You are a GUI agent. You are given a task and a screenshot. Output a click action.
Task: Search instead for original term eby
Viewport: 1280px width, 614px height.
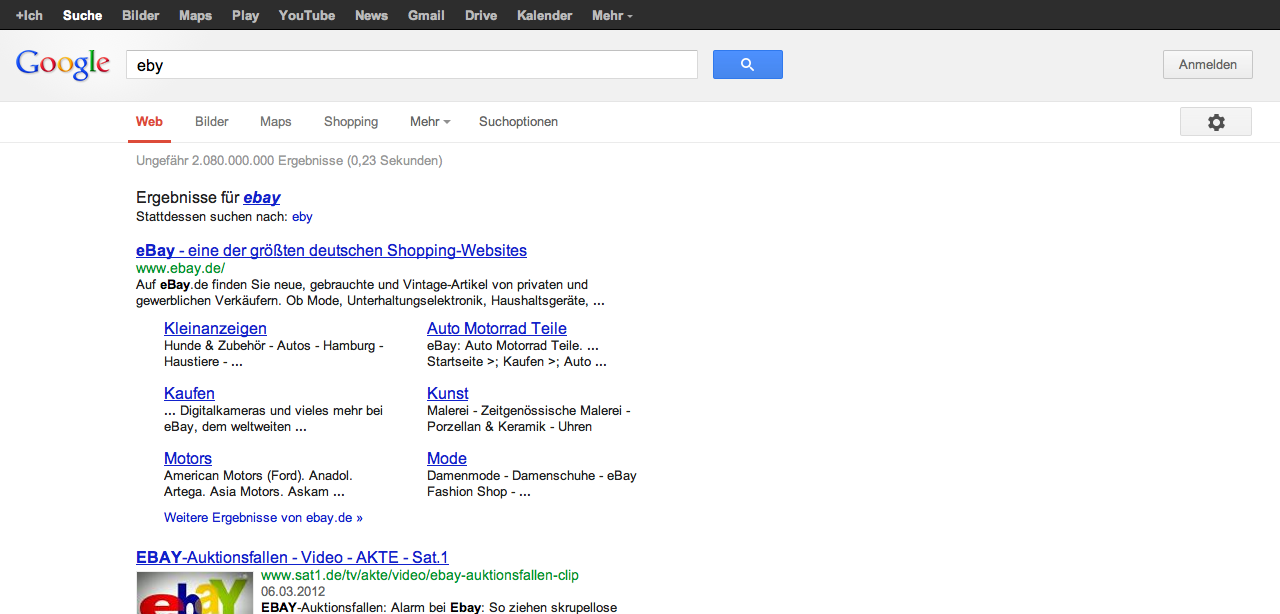(302, 217)
